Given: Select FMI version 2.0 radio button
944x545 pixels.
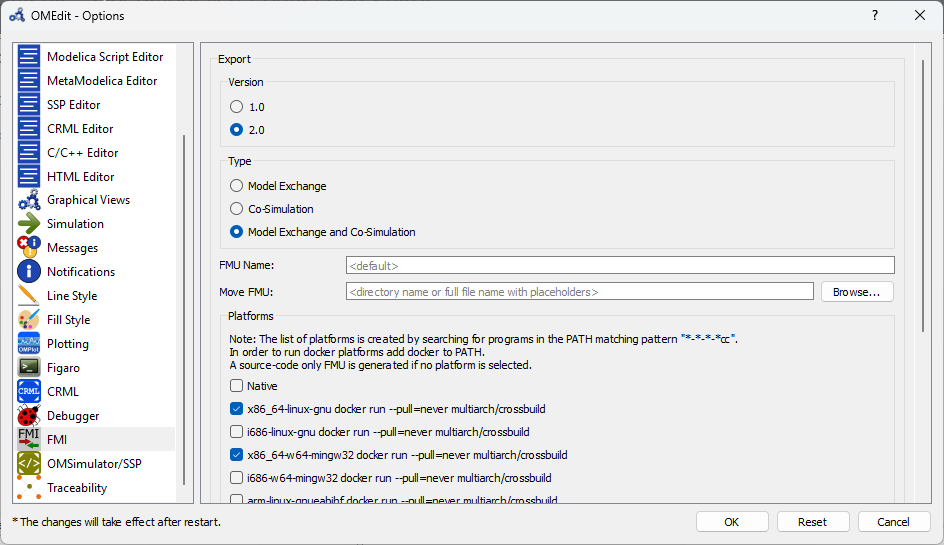Looking at the screenshot, I should [237, 129].
